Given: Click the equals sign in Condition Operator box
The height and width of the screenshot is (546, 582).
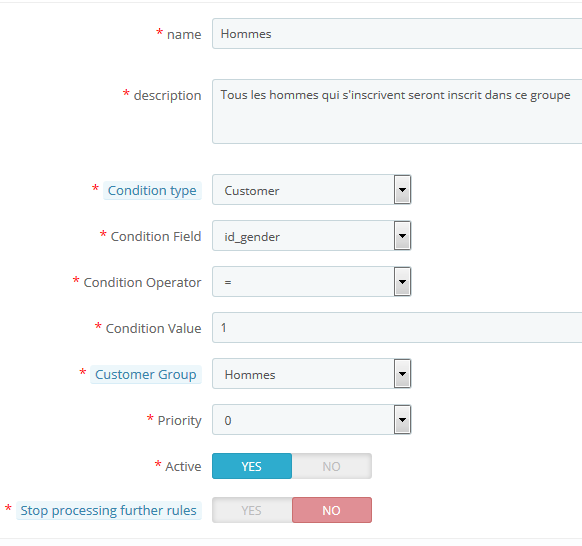Looking at the screenshot, I should (x=228, y=282).
